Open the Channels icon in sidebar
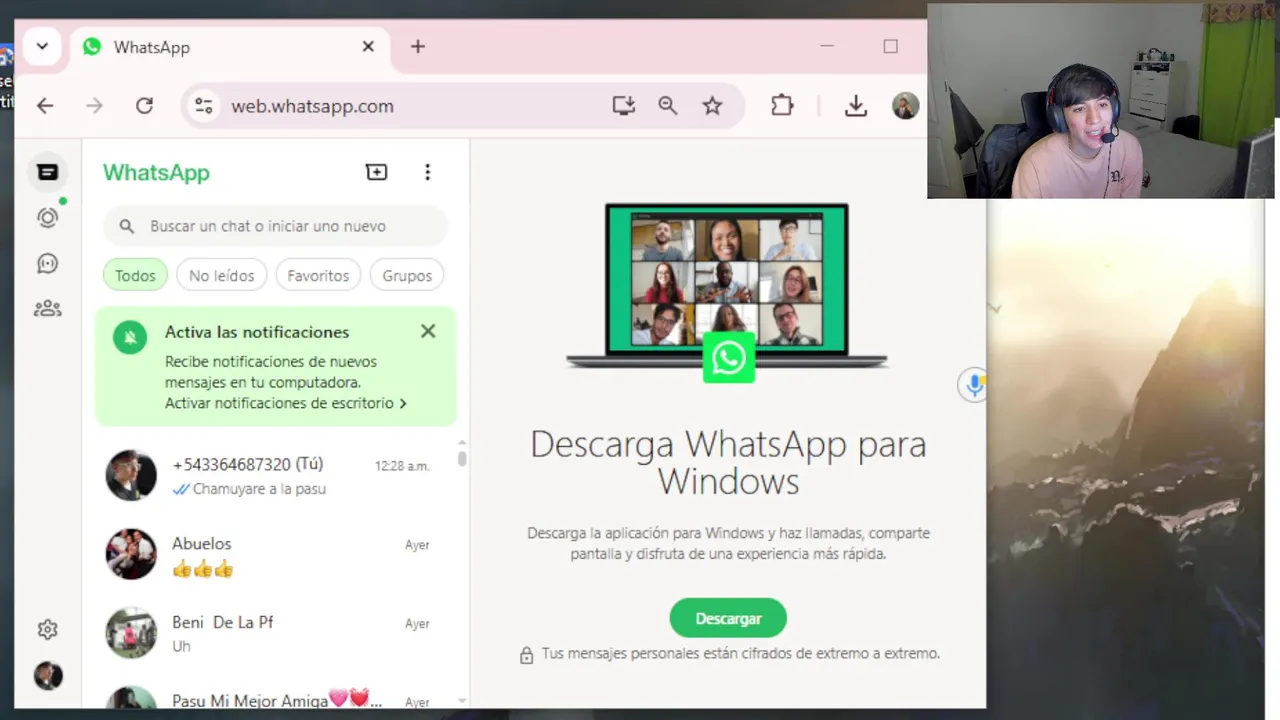The width and height of the screenshot is (1280, 720). click(x=47, y=263)
